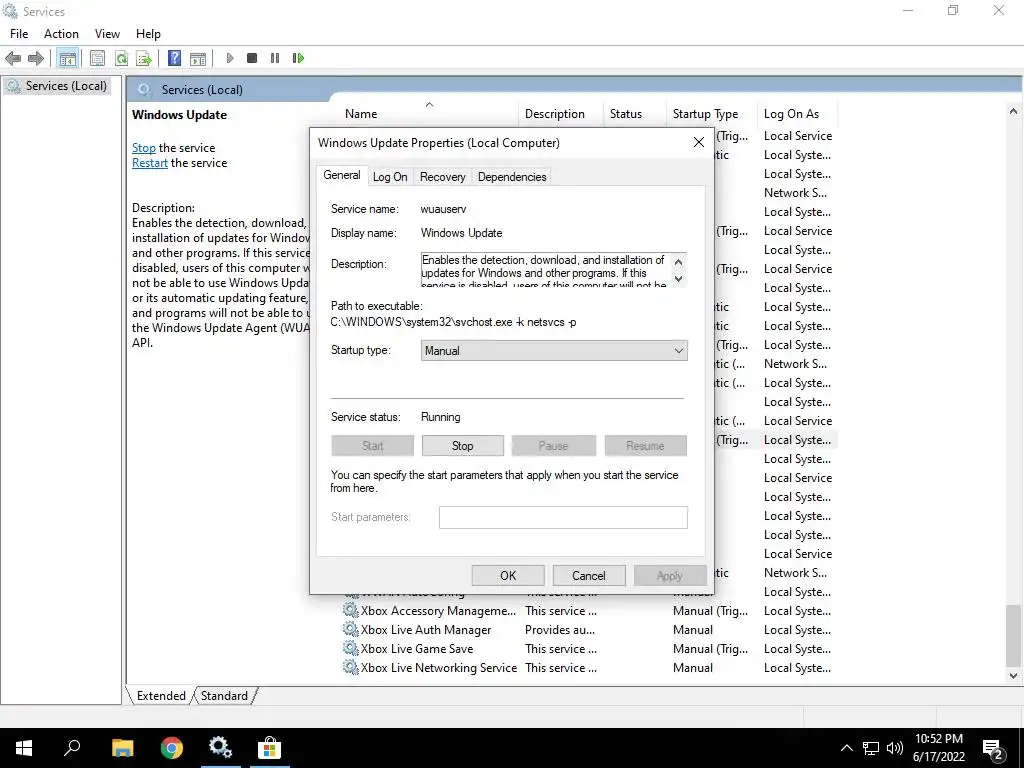Click the gear icon beside Xbox Accessory Management

point(351,611)
